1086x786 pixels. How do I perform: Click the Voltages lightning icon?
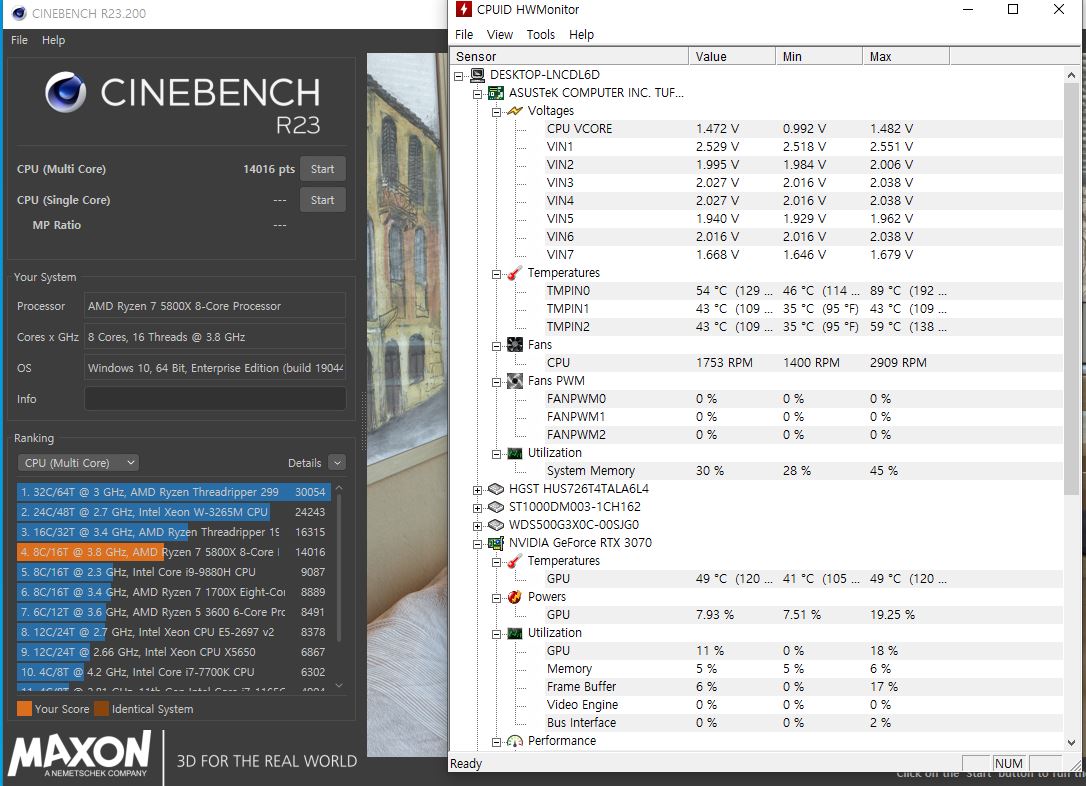click(515, 111)
